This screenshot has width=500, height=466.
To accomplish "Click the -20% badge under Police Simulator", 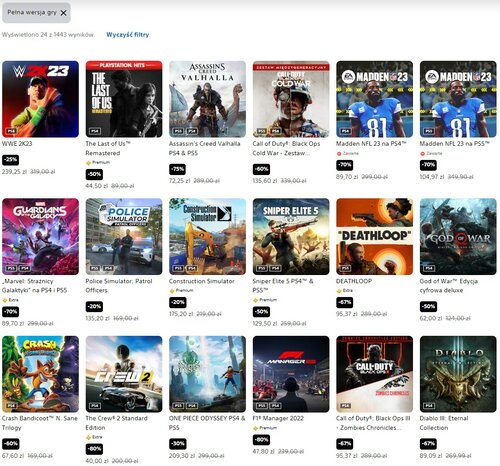I will (94, 306).
